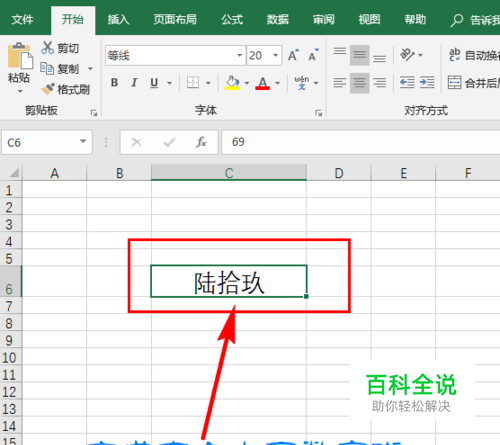The height and width of the screenshot is (445, 500).
Task: Align text right
Action: pos(379,82)
